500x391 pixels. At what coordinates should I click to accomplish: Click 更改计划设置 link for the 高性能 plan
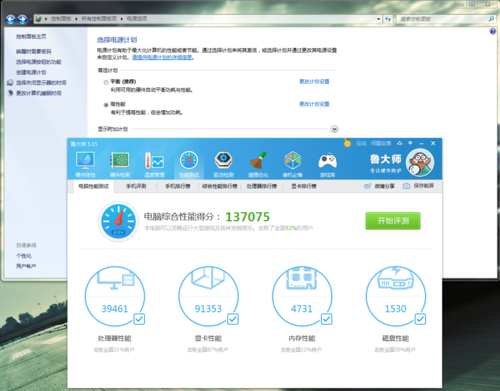coord(314,104)
